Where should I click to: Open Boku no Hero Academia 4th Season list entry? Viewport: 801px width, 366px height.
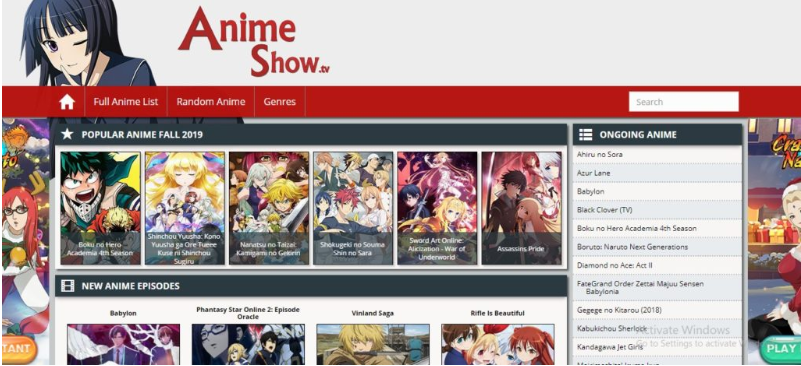pos(637,228)
